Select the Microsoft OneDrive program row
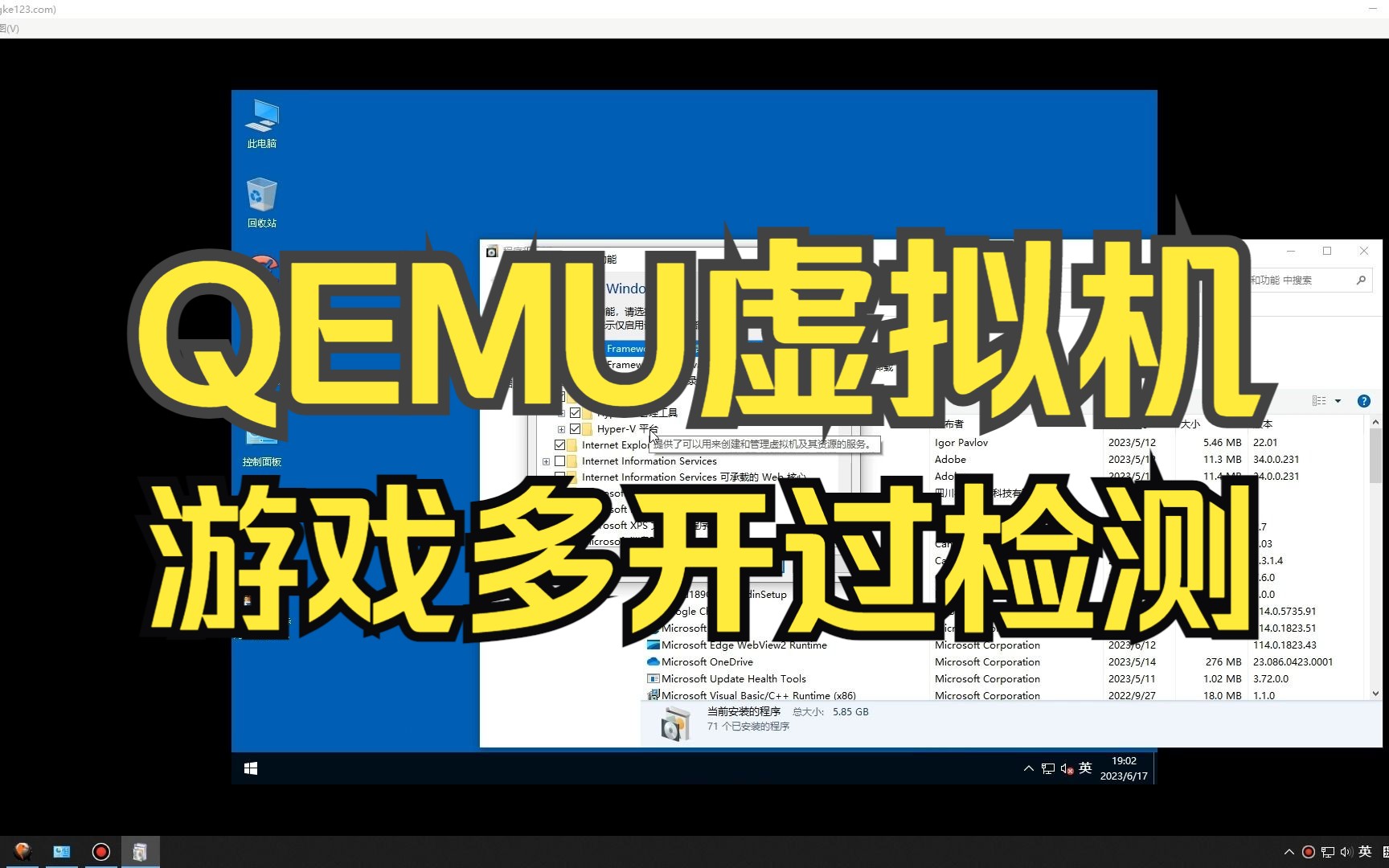This screenshot has height=868, width=1389. point(1005,662)
